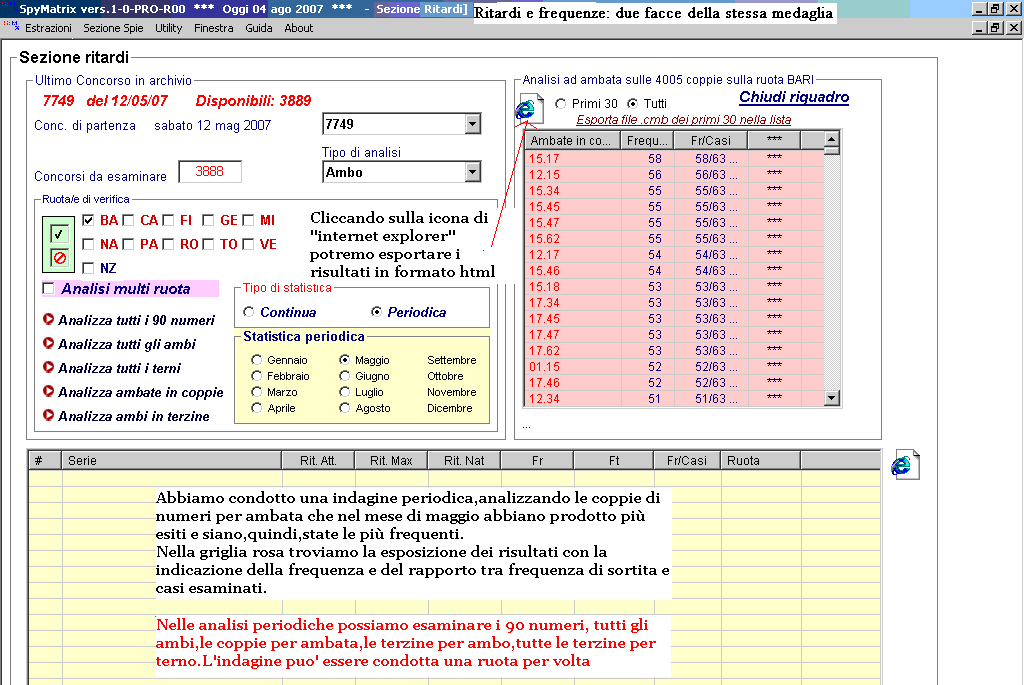Select the Aprile month radio

click(257, 408)
